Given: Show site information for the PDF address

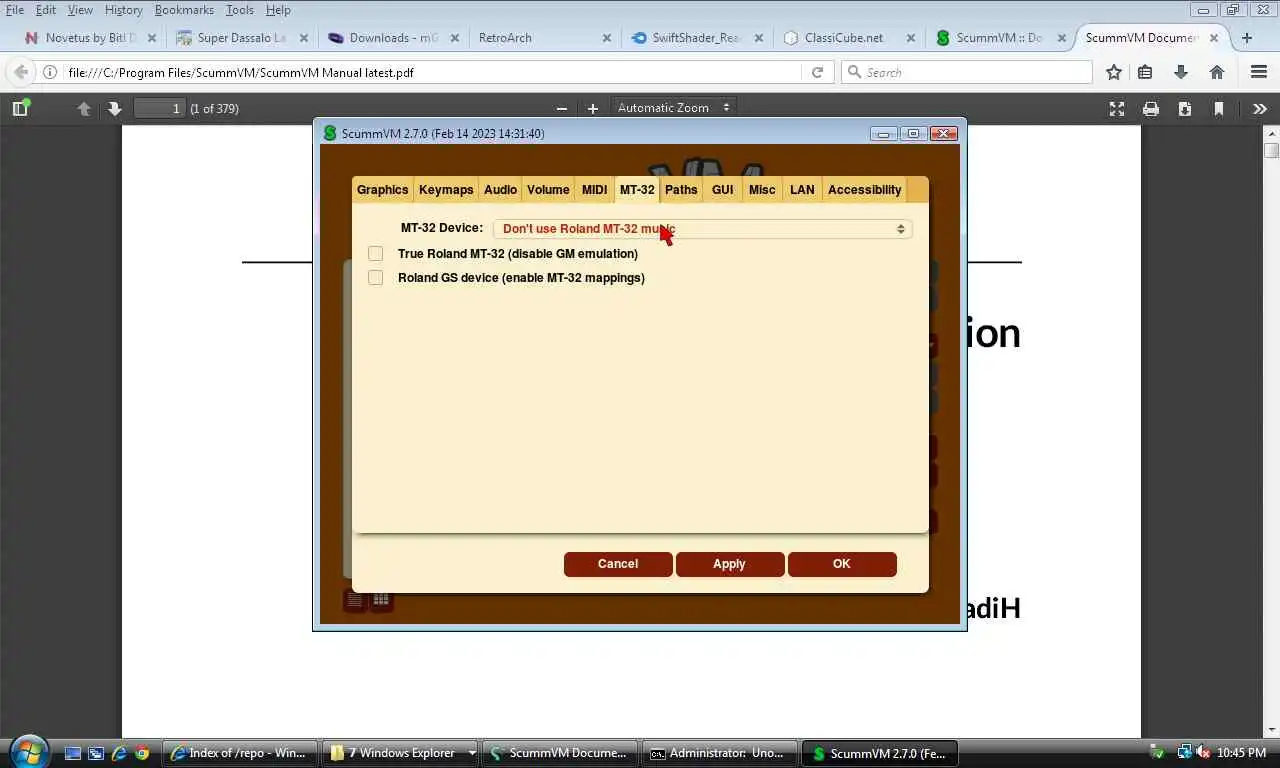Looking at the screenshot, I should point(50,72).
